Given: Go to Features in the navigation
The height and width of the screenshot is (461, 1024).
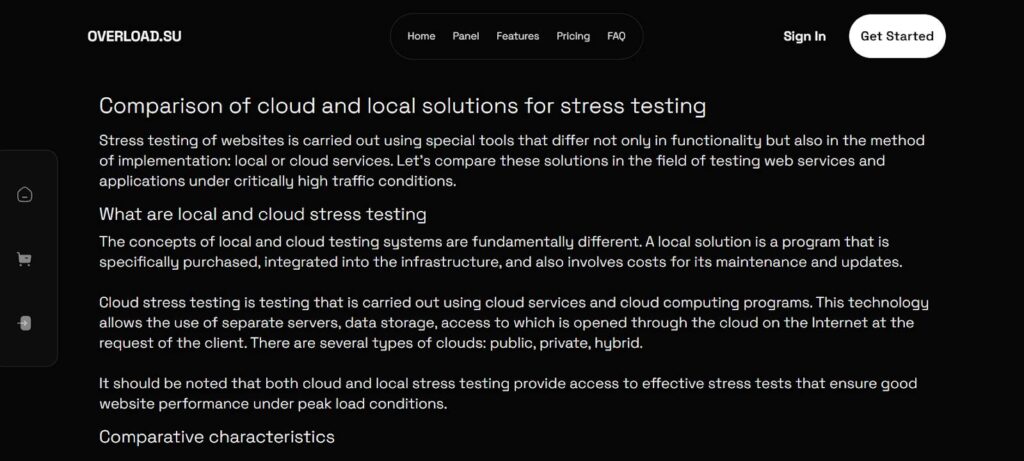Looking at the screenshot, I should pos(518,37).
